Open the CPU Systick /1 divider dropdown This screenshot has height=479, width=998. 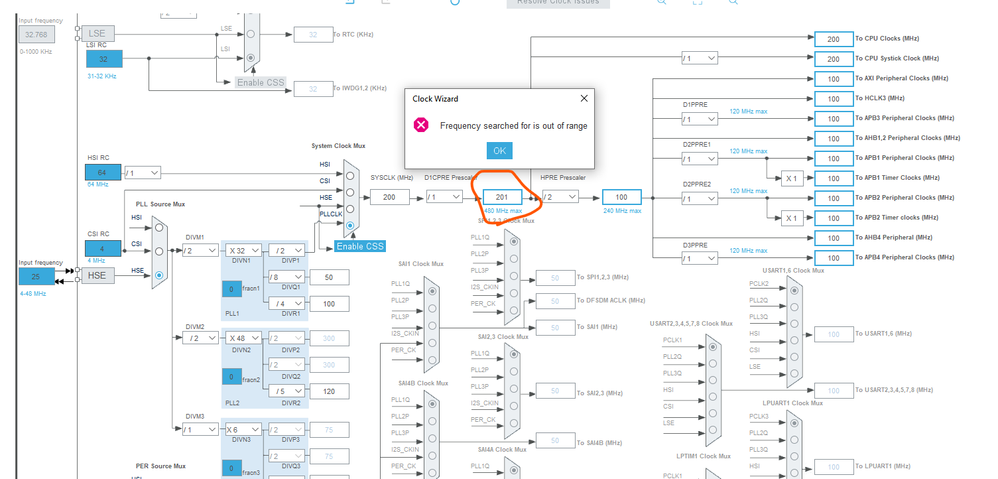pyautogui.click(x=699, y=58)
